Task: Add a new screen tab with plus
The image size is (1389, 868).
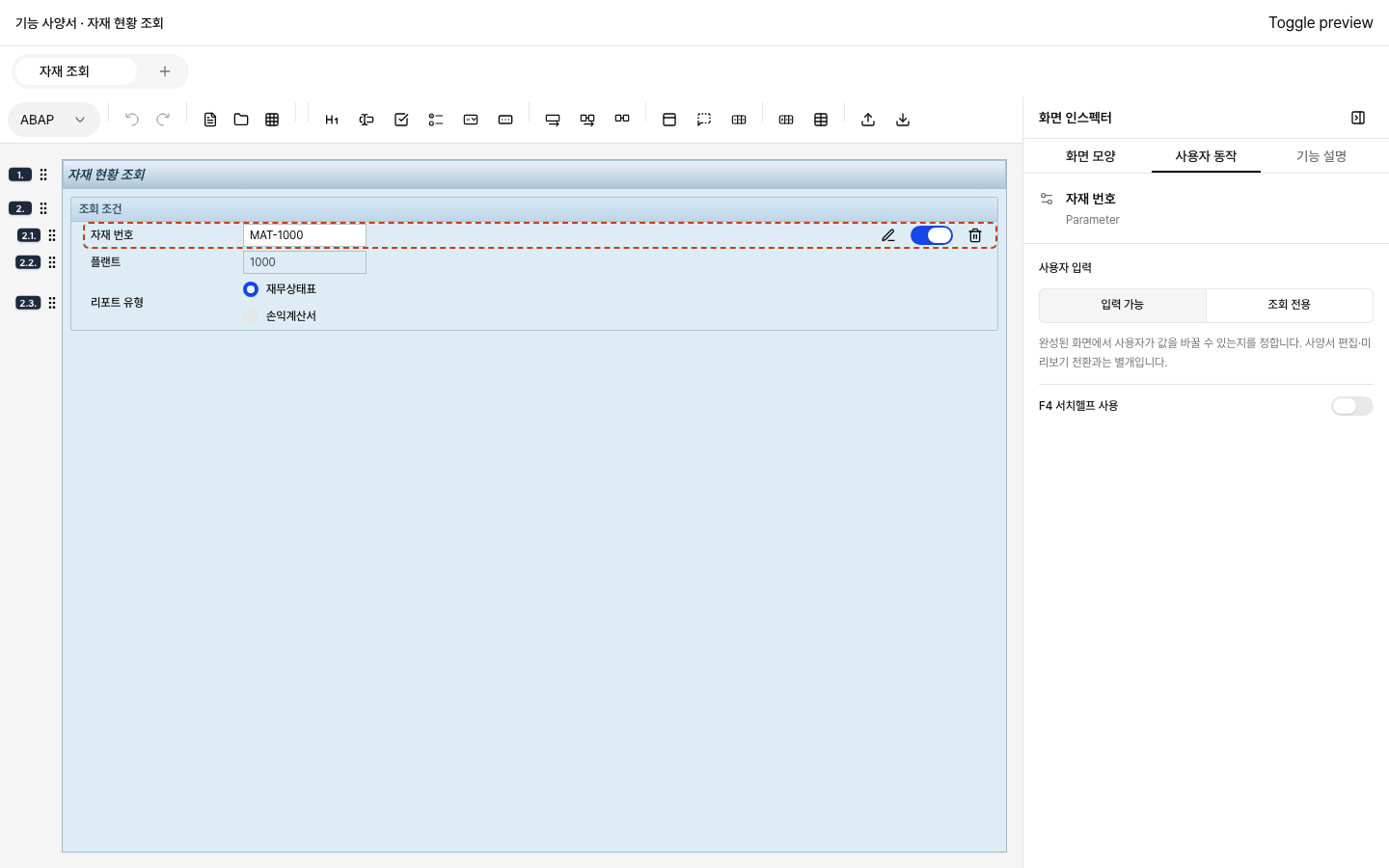Action: (165, 71)
